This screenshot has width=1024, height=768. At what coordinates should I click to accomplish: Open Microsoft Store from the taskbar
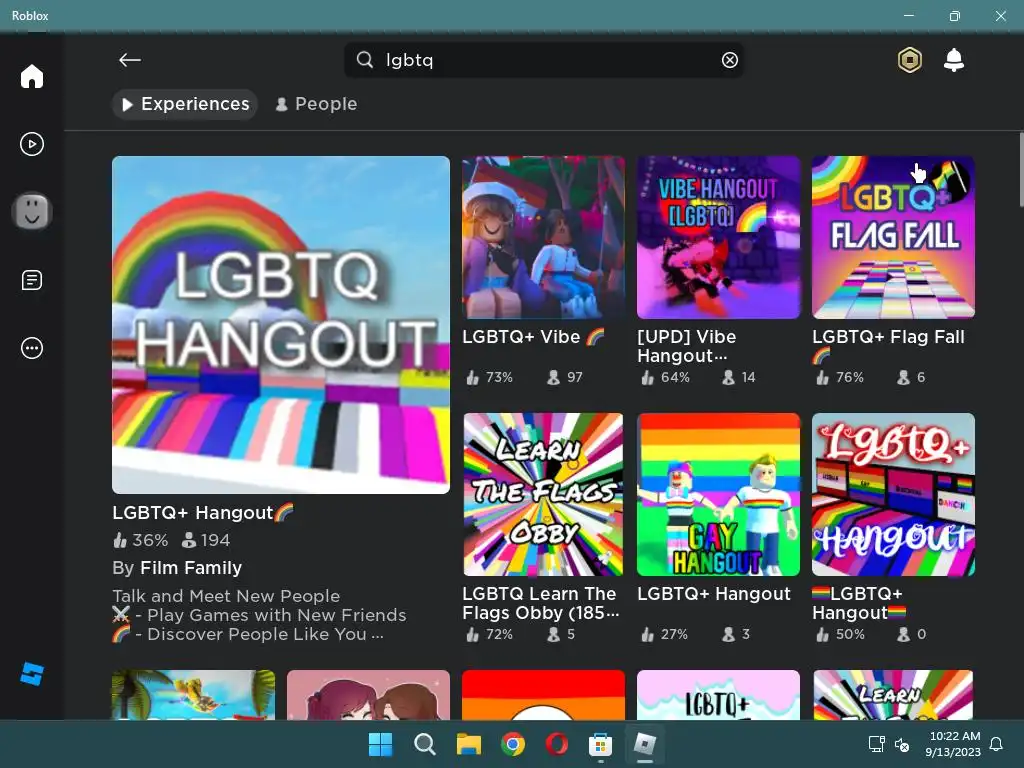[x=600, y=744]
